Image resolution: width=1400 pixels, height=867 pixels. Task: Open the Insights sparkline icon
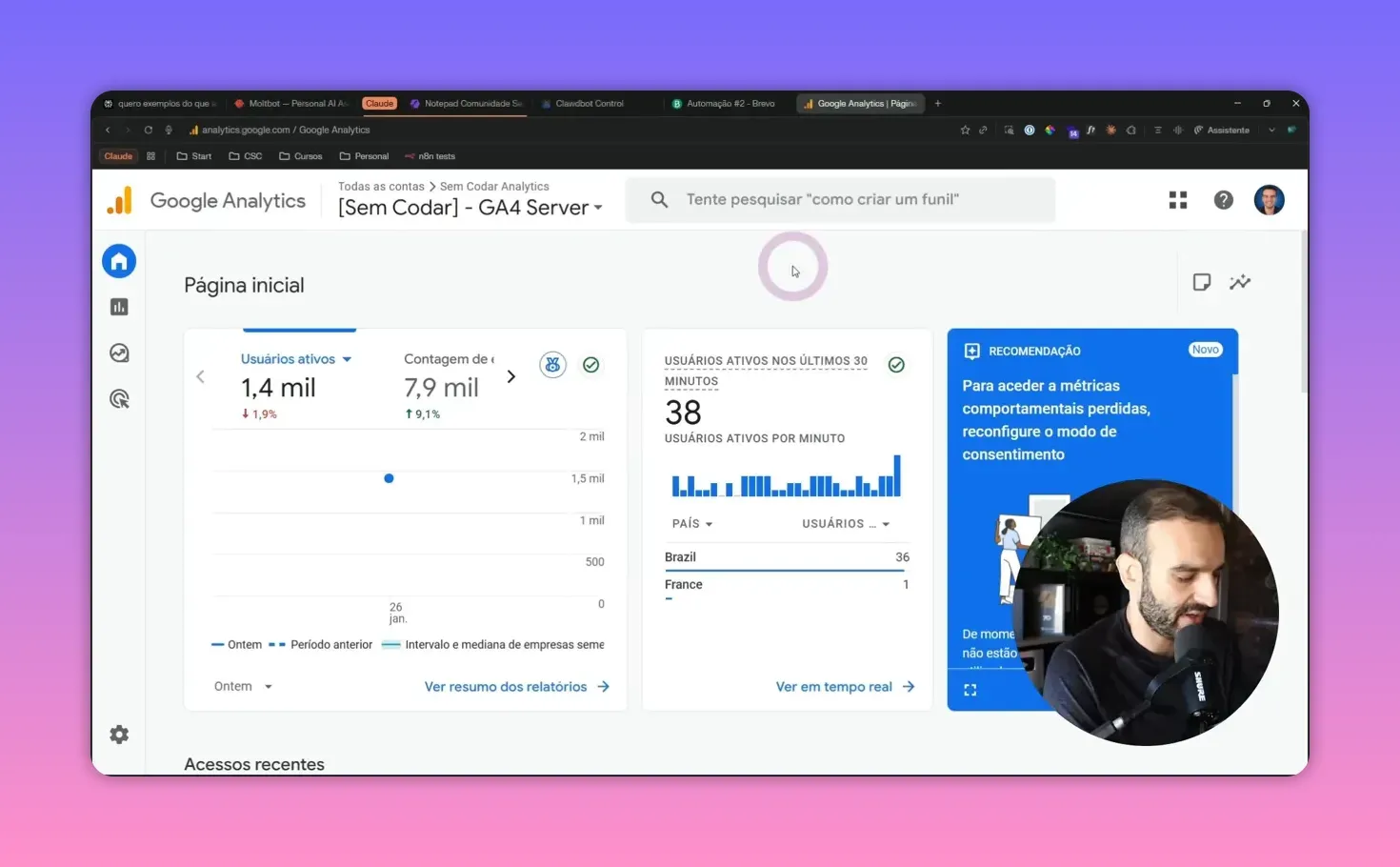(x=1240, y=282)
